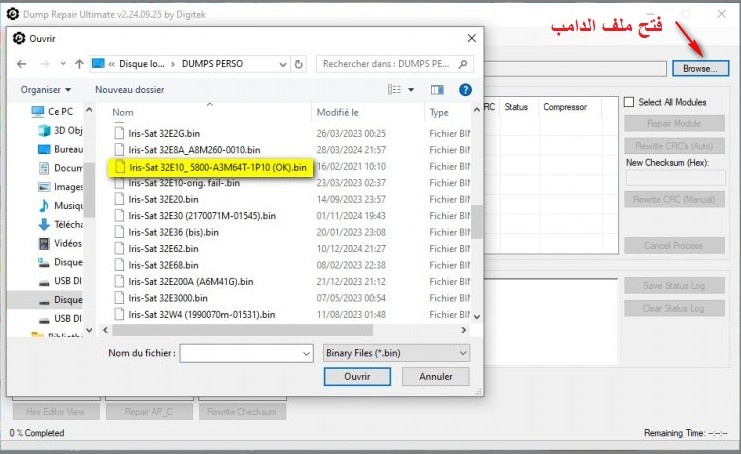Select Iris-Sat 32E10_ 5800-A3M64T-1P10 (OK).bin
This screenshot has height=454, width=741.
(218, 167)
